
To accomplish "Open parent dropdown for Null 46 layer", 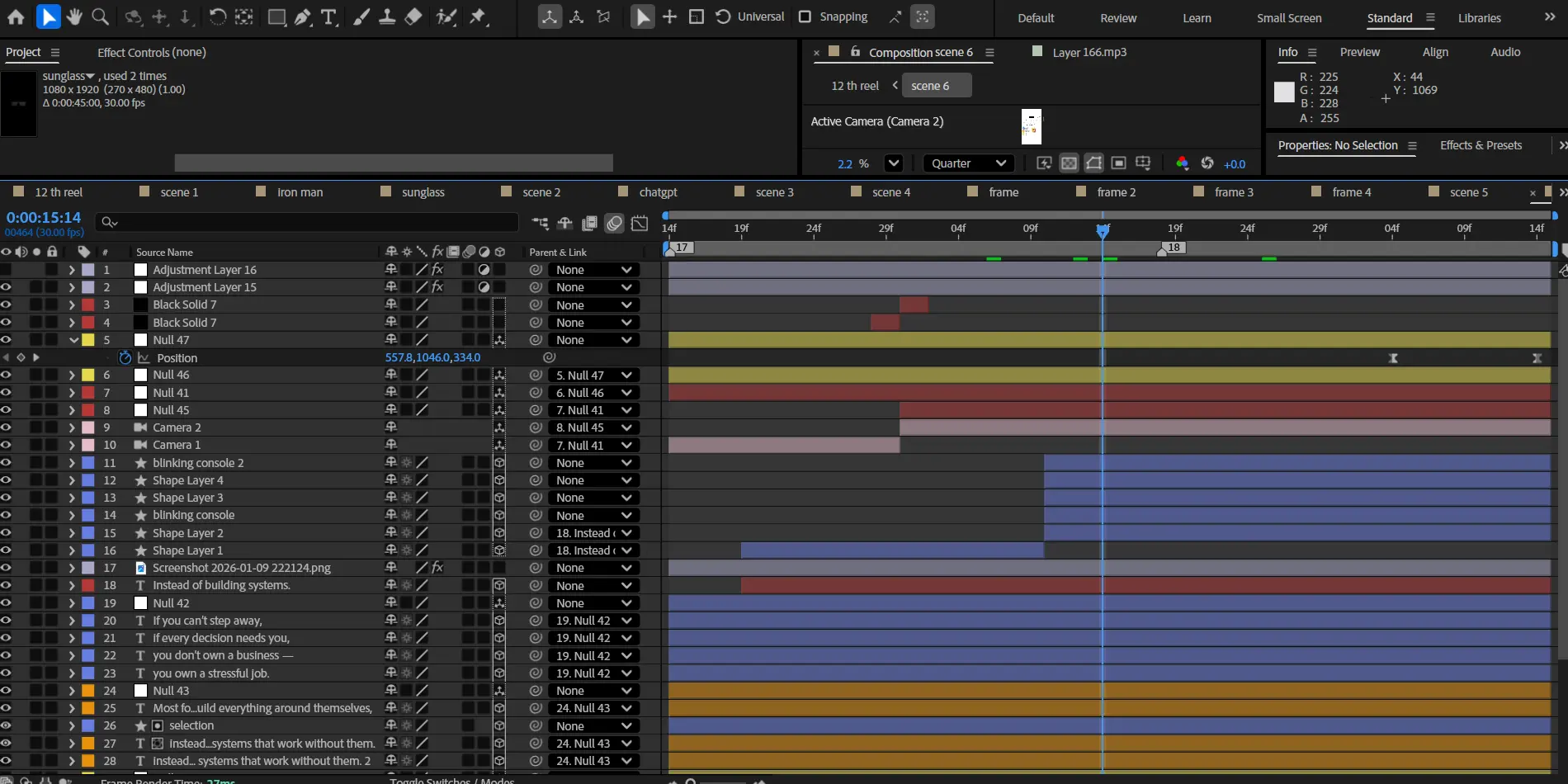I will (x=594, y=375).
